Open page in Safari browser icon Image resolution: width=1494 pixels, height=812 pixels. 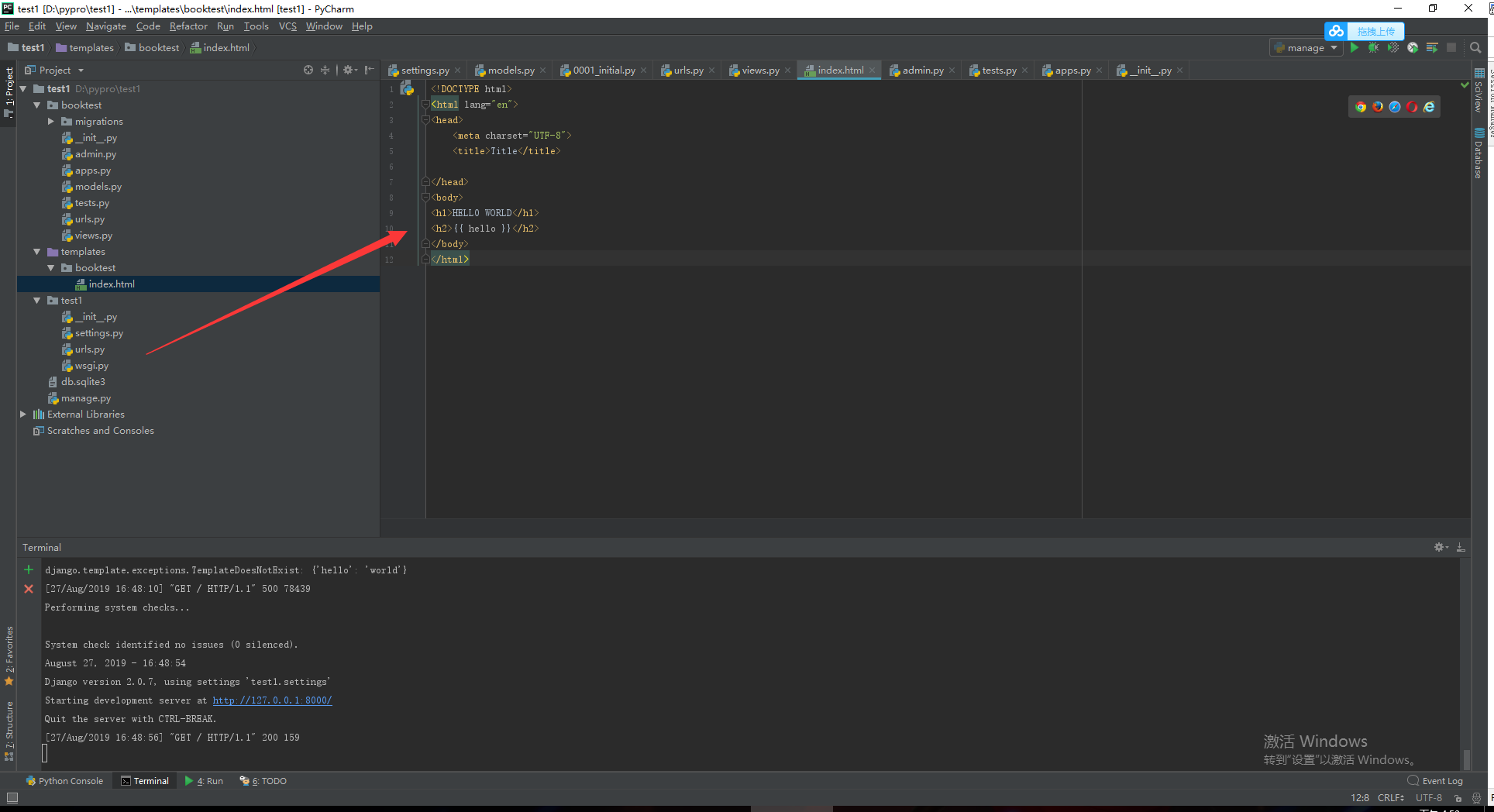pyautogui.click(x=1395, y=107)
